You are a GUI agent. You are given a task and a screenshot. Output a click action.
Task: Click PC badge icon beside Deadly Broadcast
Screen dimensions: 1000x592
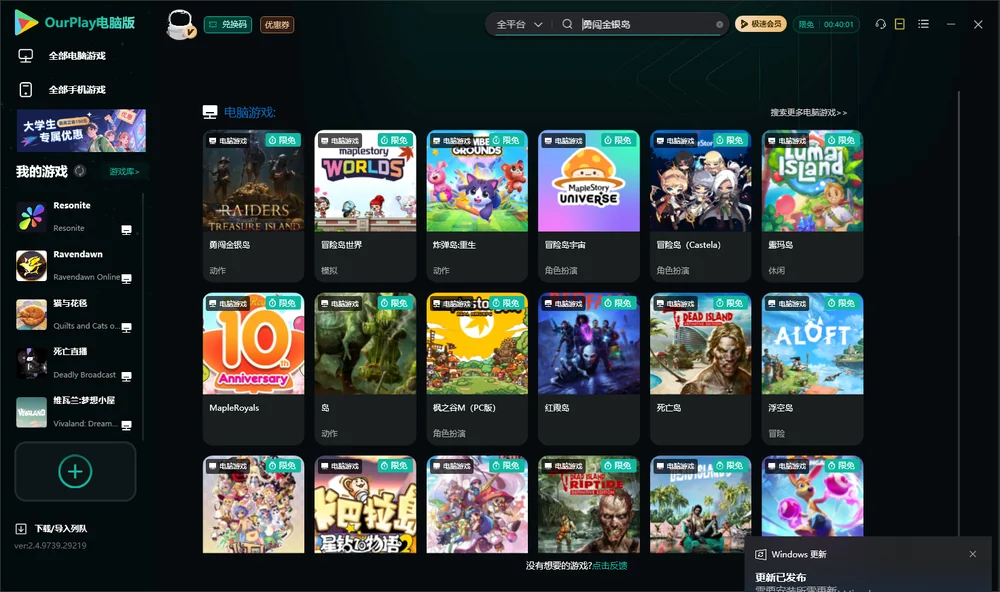[x=126, y=376]
